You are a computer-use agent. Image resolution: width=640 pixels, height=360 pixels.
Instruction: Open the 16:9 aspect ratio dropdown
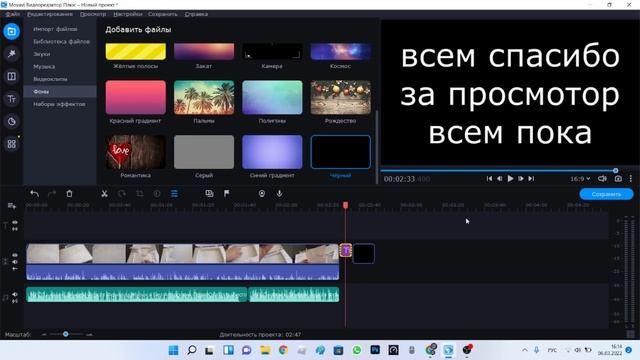(580, 179)
